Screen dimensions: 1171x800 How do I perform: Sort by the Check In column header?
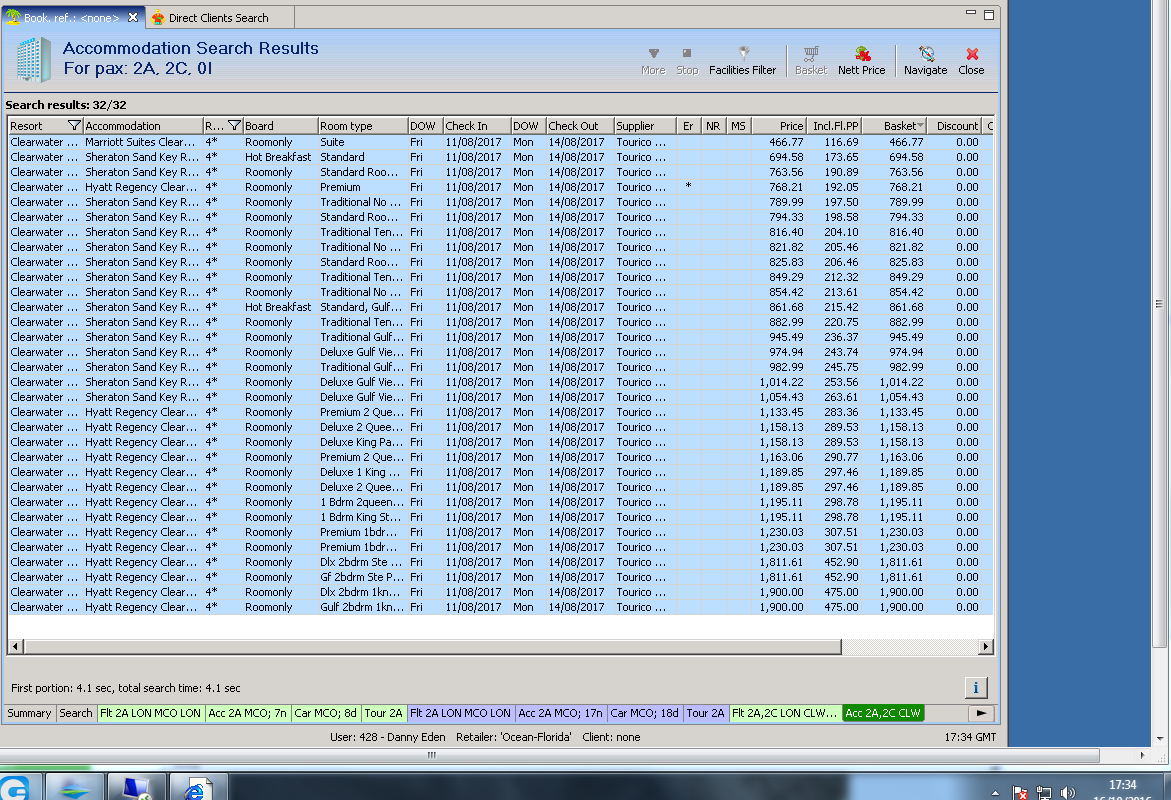(476, 125)
